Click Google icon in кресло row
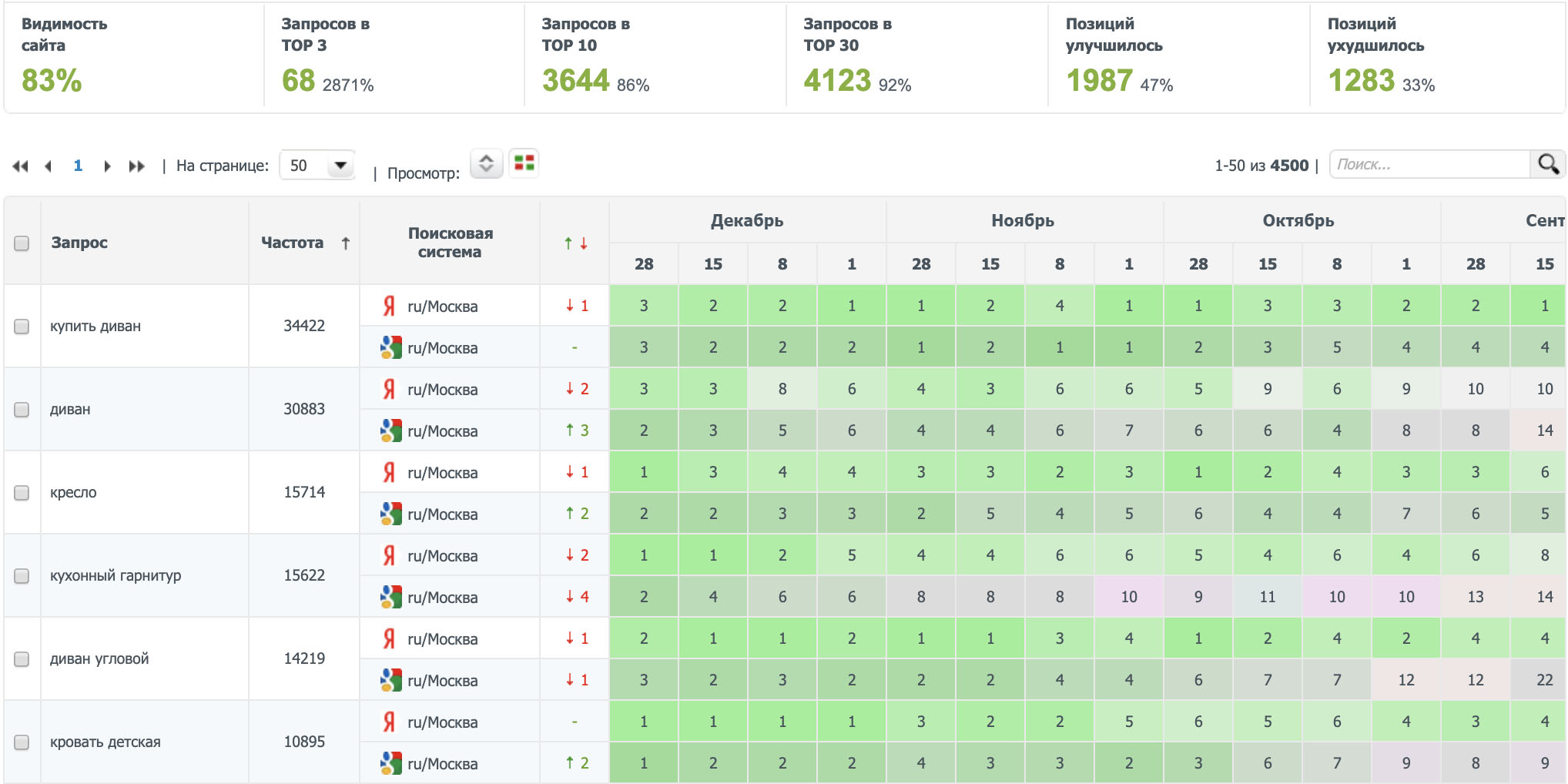Screen dimensions: 1568x784 click(x=390, y=514)
